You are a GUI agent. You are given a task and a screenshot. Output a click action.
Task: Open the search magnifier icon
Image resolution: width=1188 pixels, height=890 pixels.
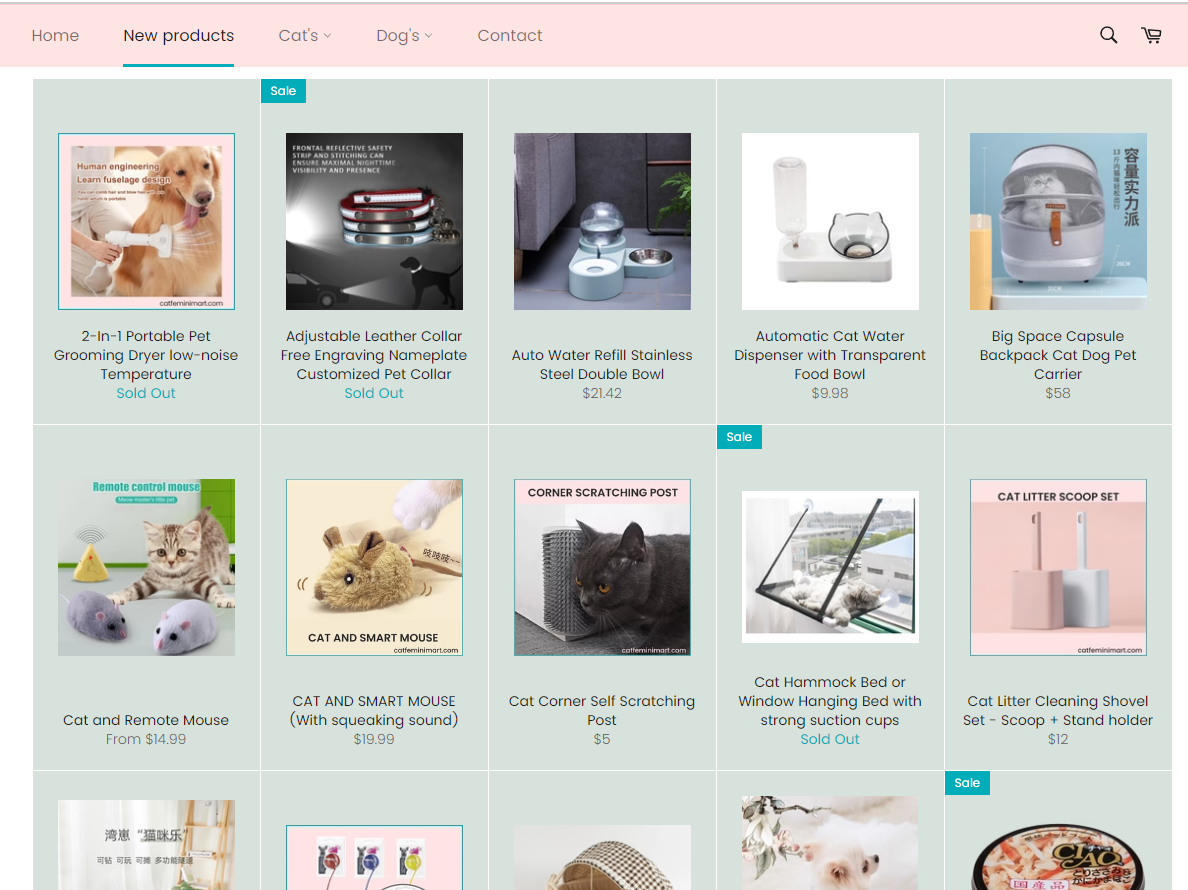[x=1108, y=35]
